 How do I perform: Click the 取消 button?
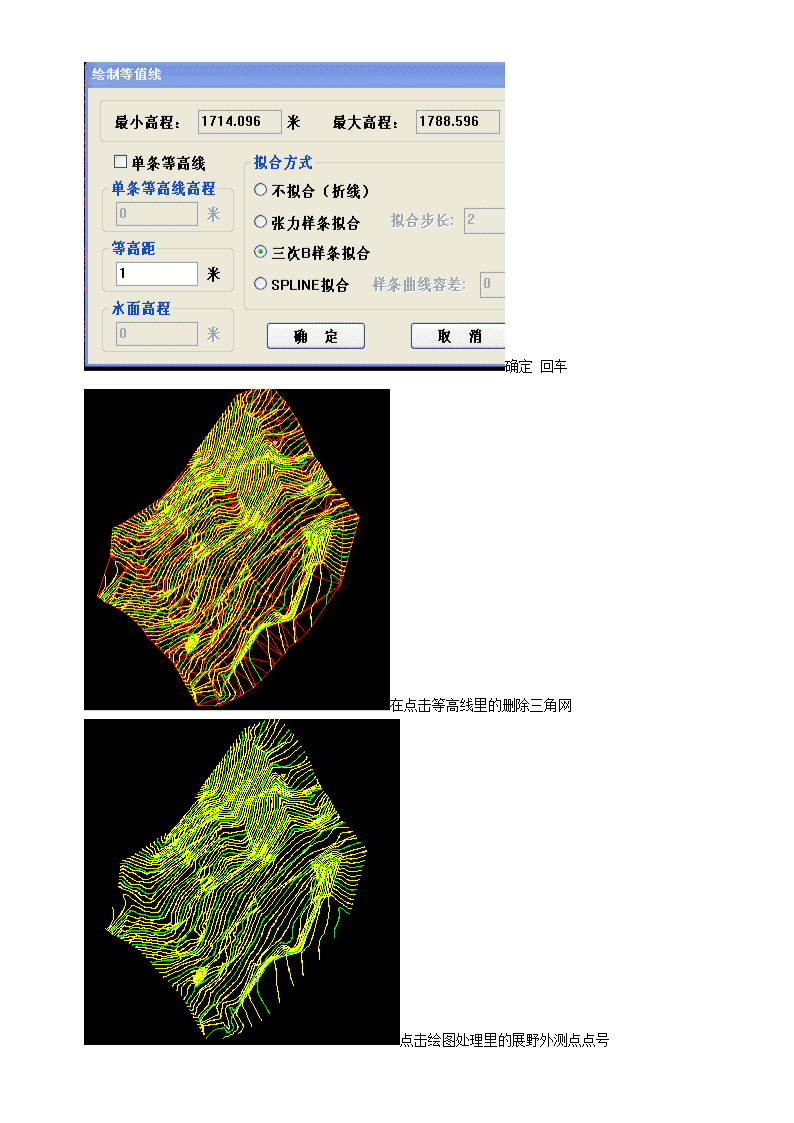point(458,336)
